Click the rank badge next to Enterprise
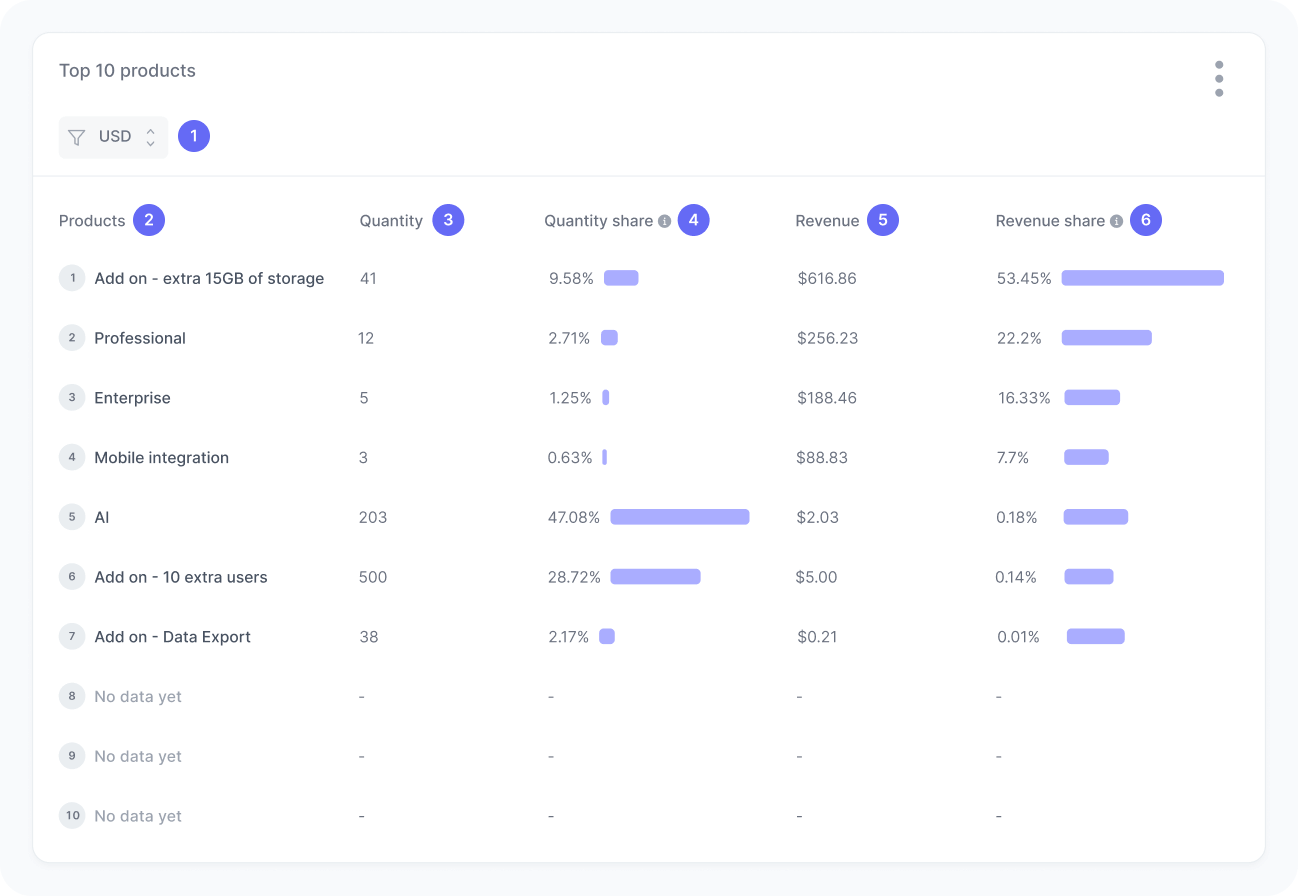Viewport: 1298px width, 896px height. pos(71,397)
